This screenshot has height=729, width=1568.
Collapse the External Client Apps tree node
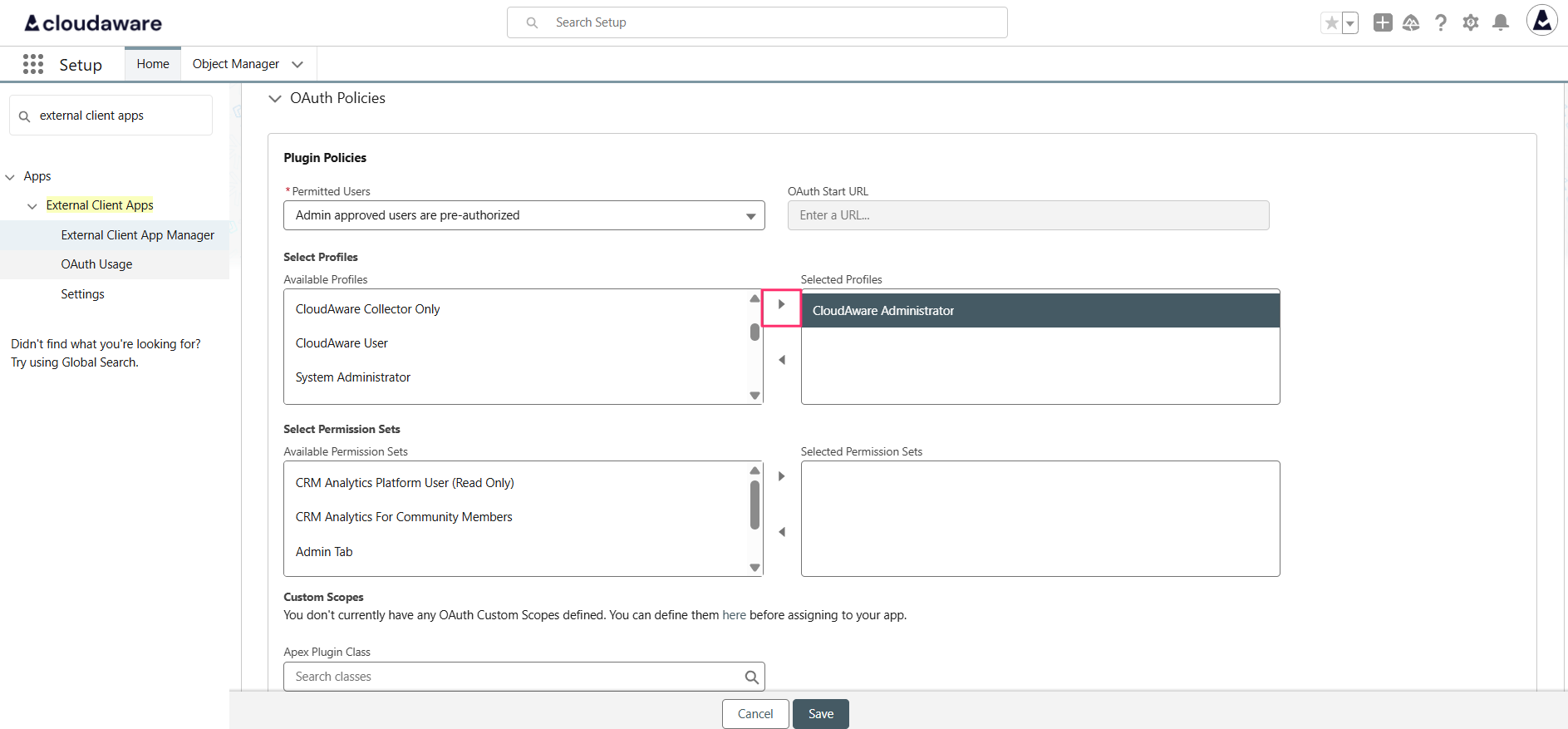pyautogui.click(x=32, y=206)
